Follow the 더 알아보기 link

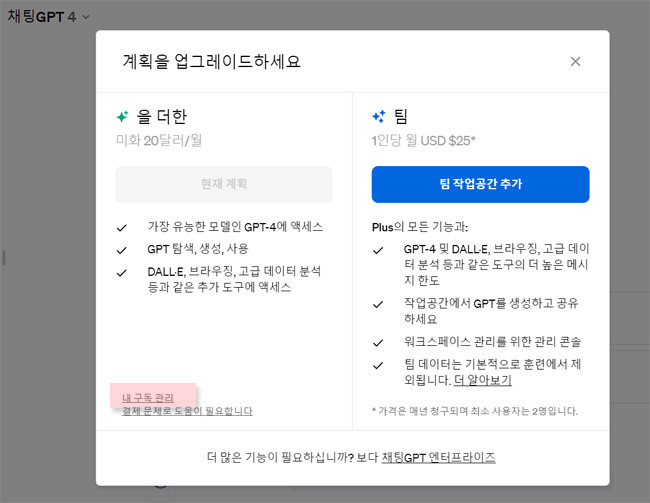(x=483, y=380)
